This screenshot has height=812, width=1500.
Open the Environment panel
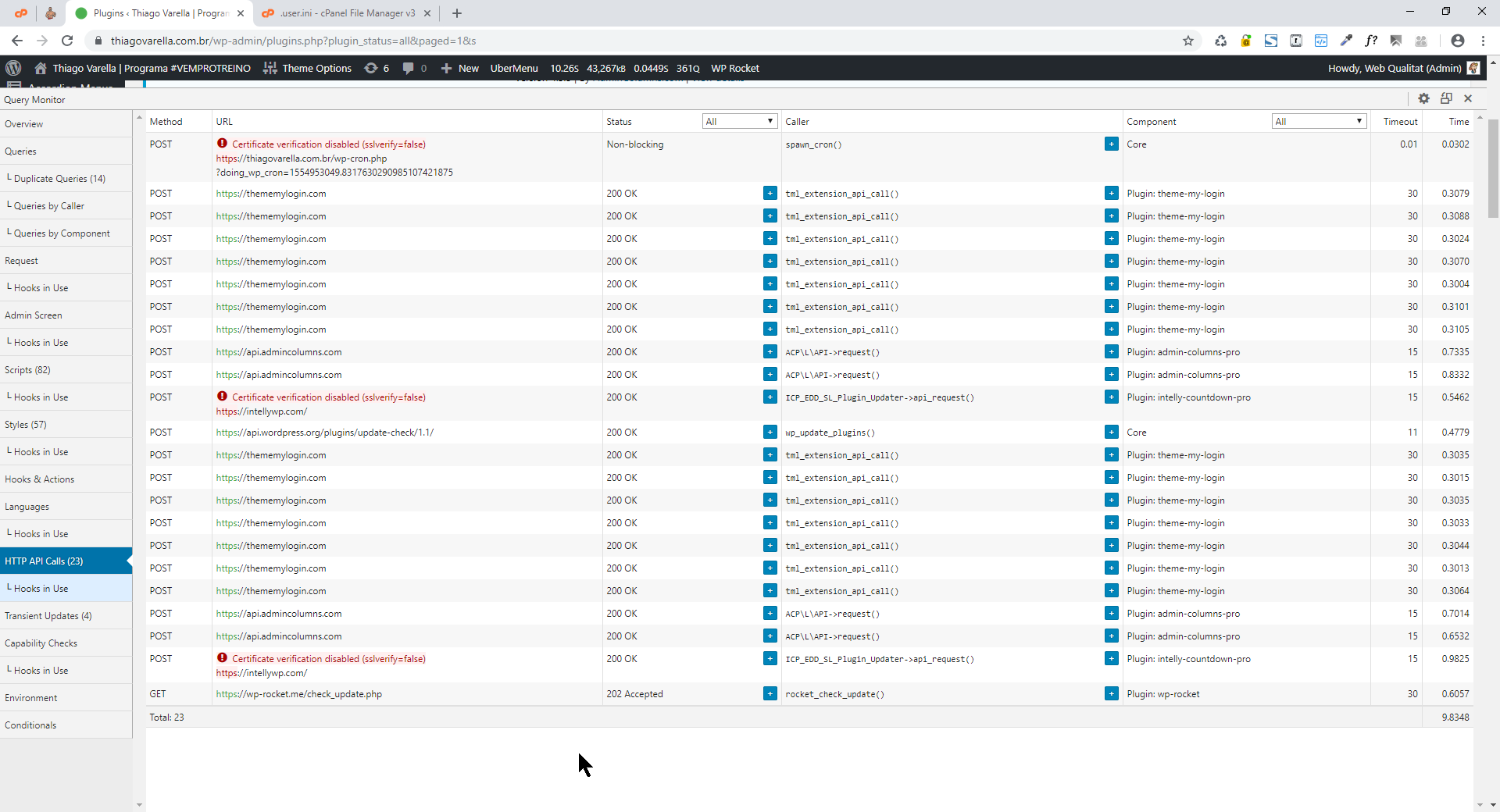[66, 698]
